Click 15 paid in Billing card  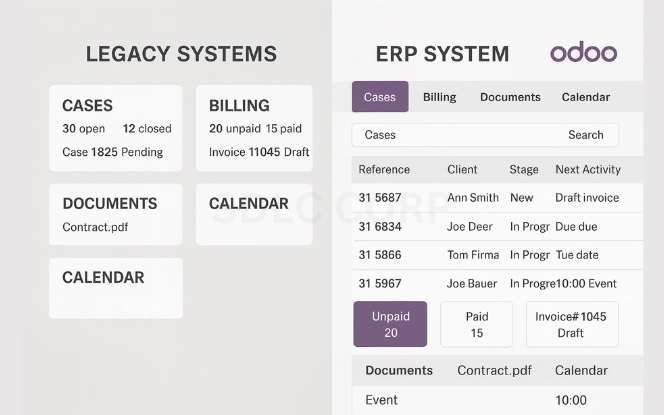click(x=284, y=129)
